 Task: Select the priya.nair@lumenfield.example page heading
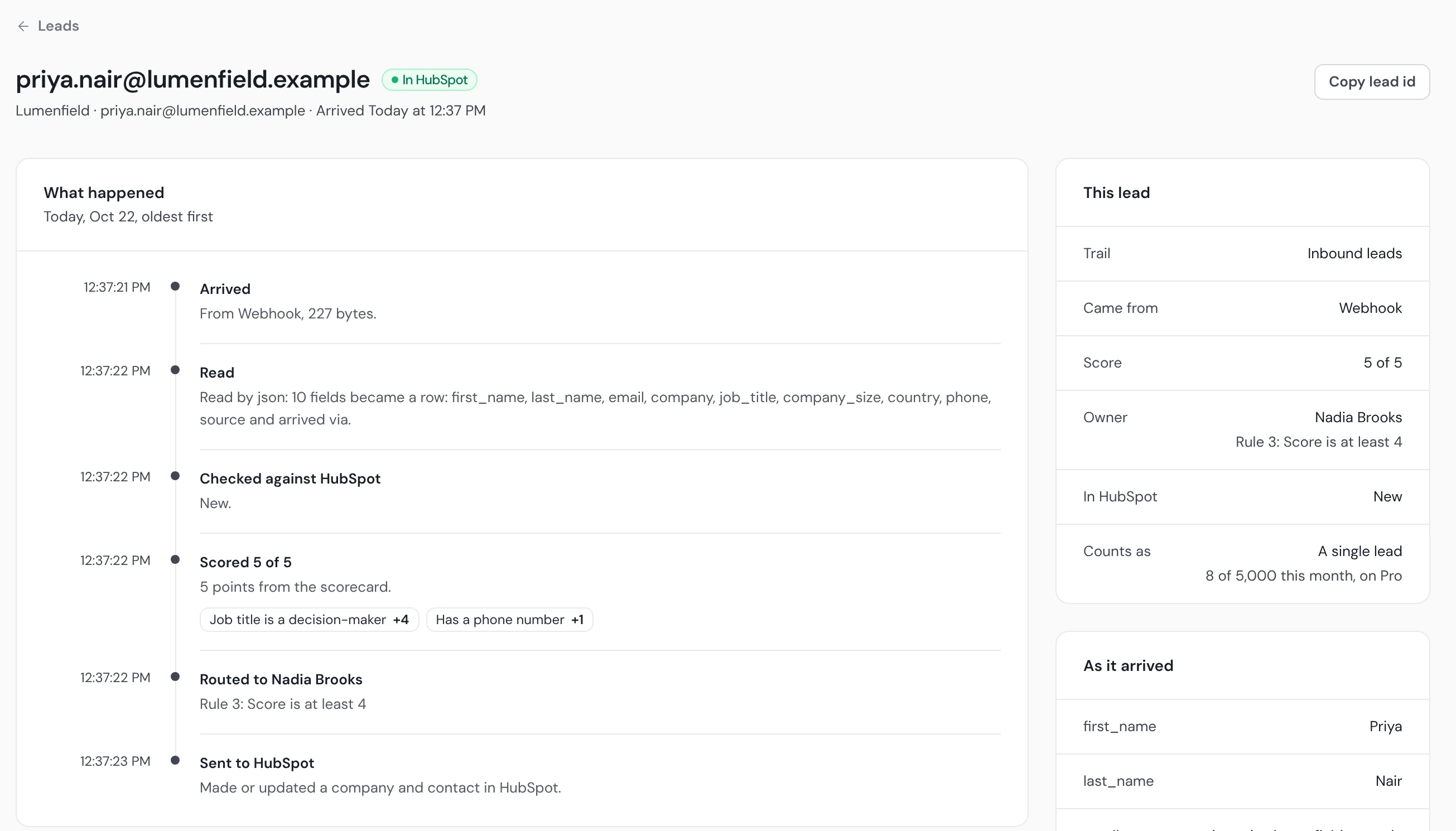point(192,79)
